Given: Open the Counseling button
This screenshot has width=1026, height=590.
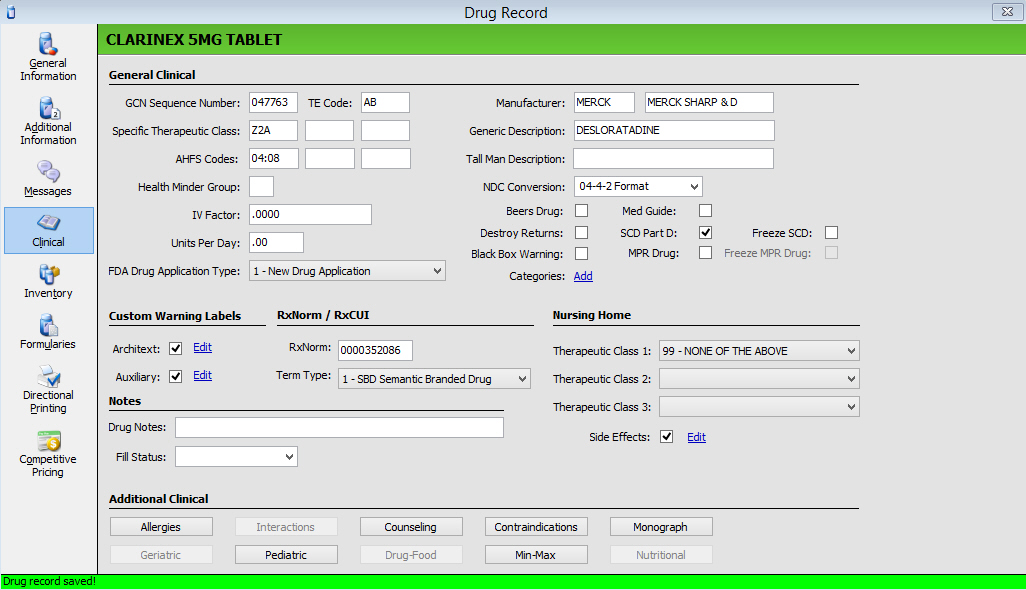Looking at the screenshot, I should pos(411,527).
